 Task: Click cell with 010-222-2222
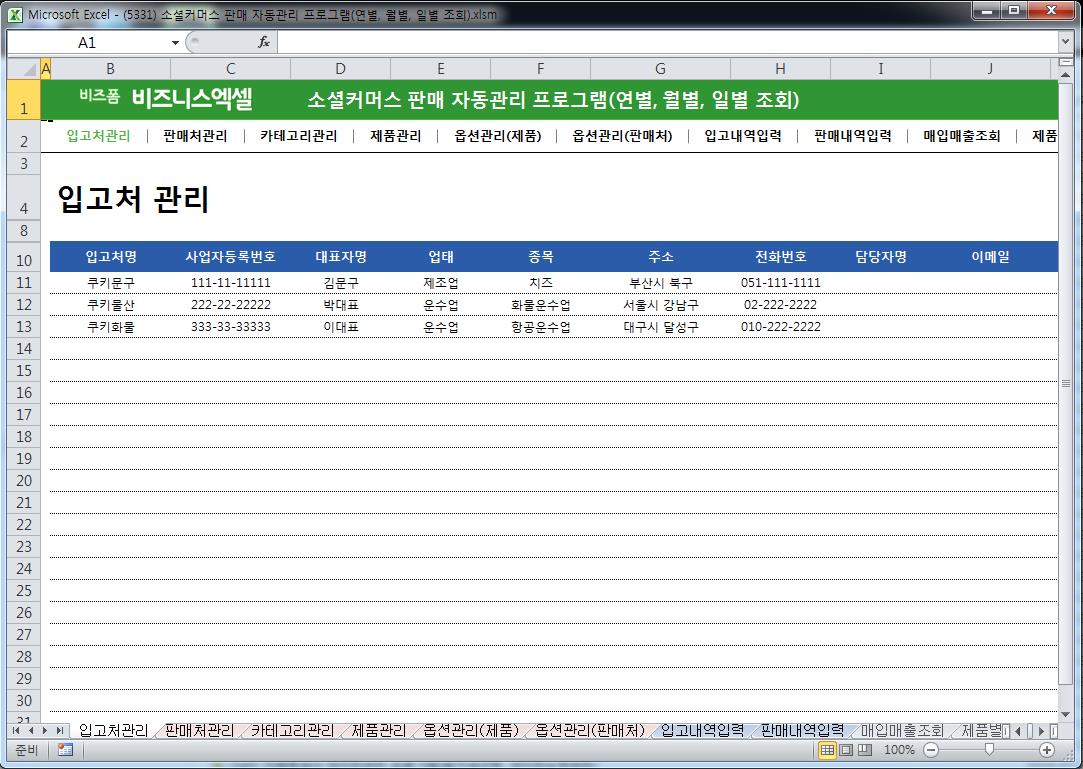point(780,327)
